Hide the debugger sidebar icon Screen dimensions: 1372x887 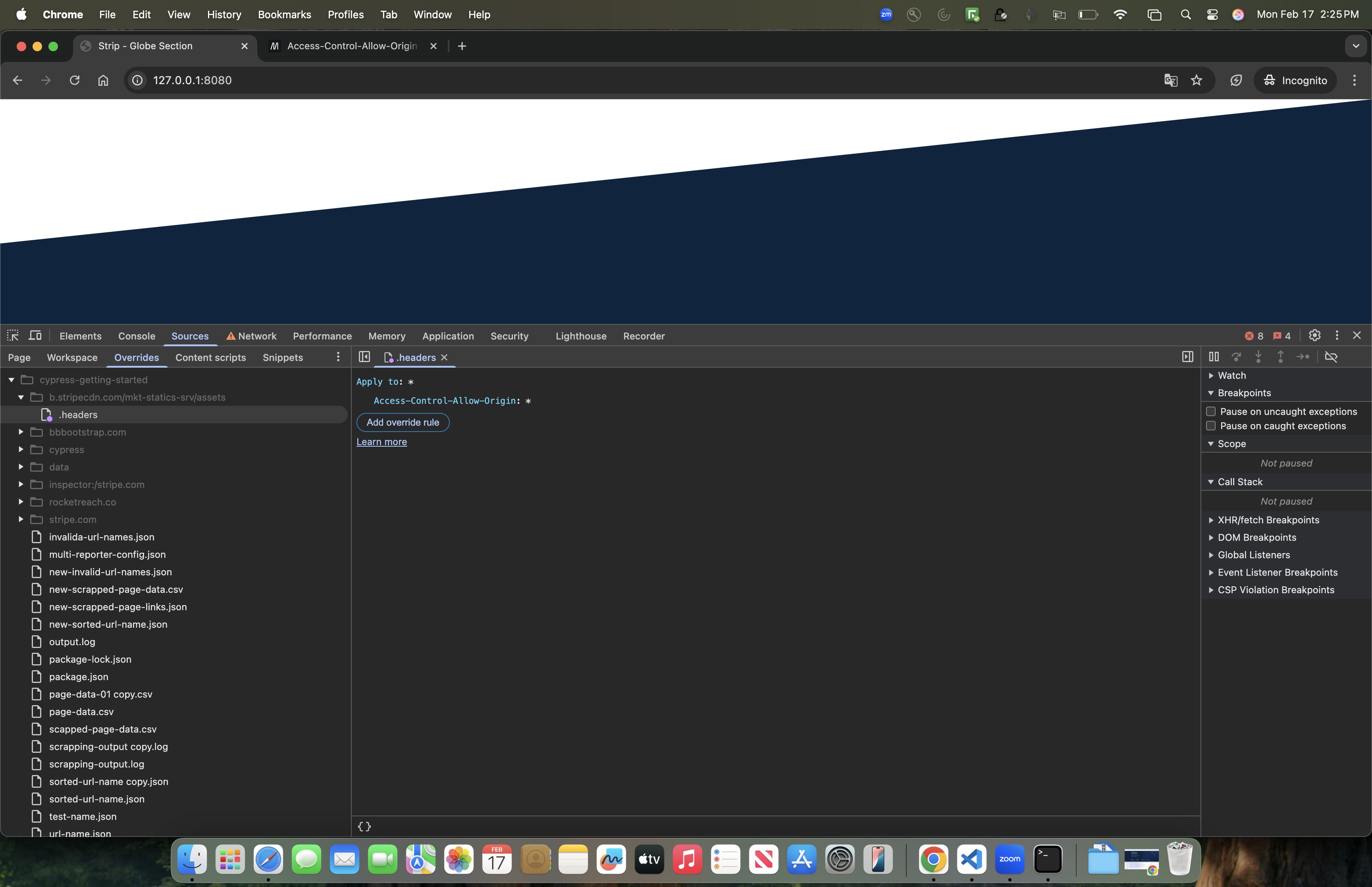tap(1187, 357)
